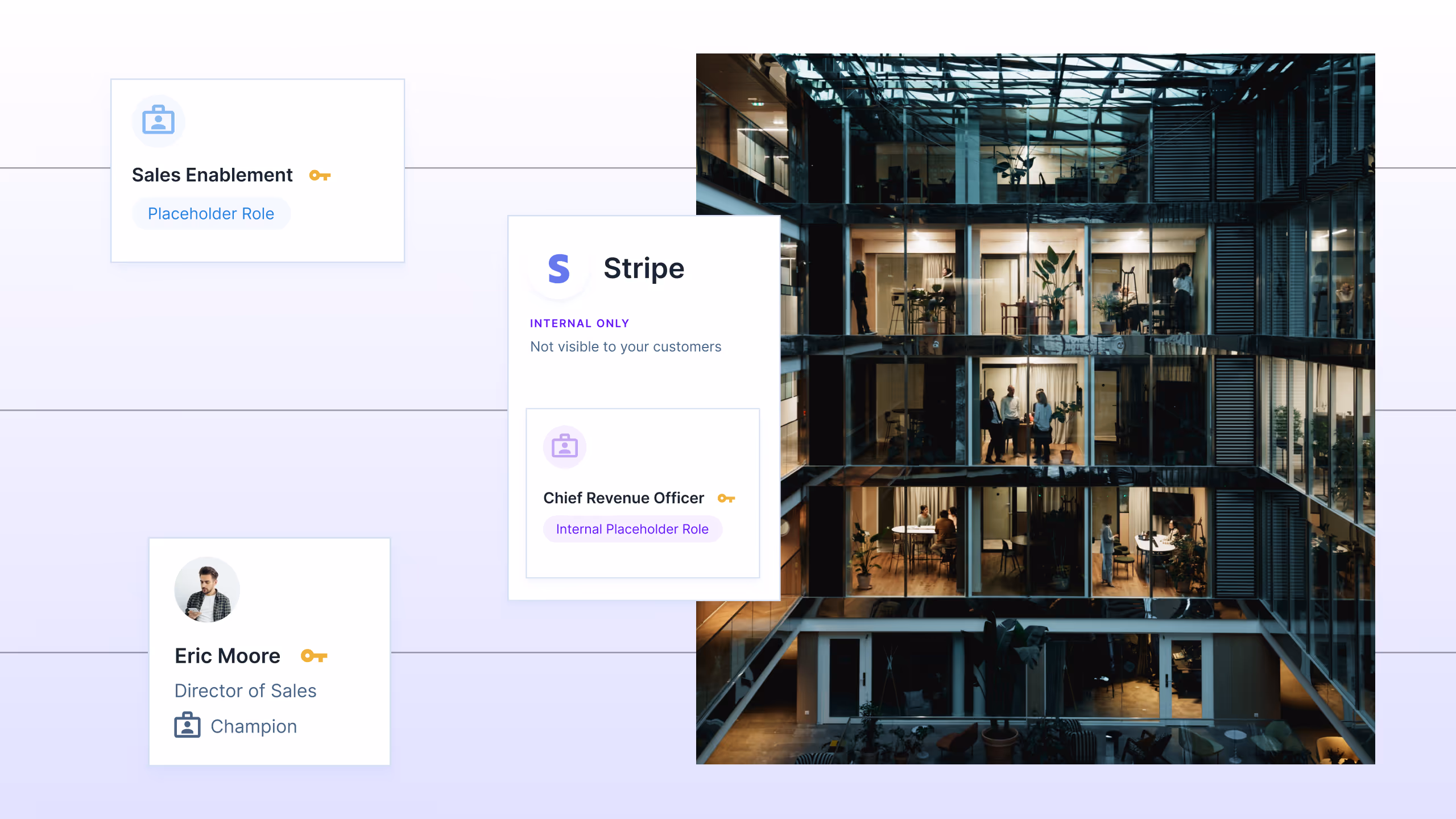This screenshot has width=1456, height=819.
Task: Click the Sales Enablement title
Action: (212, 175)
